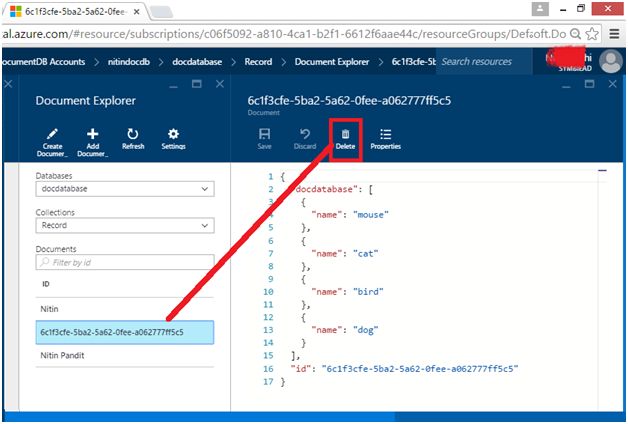Select the 6c1f3cfe document row

tap(125, 332)
